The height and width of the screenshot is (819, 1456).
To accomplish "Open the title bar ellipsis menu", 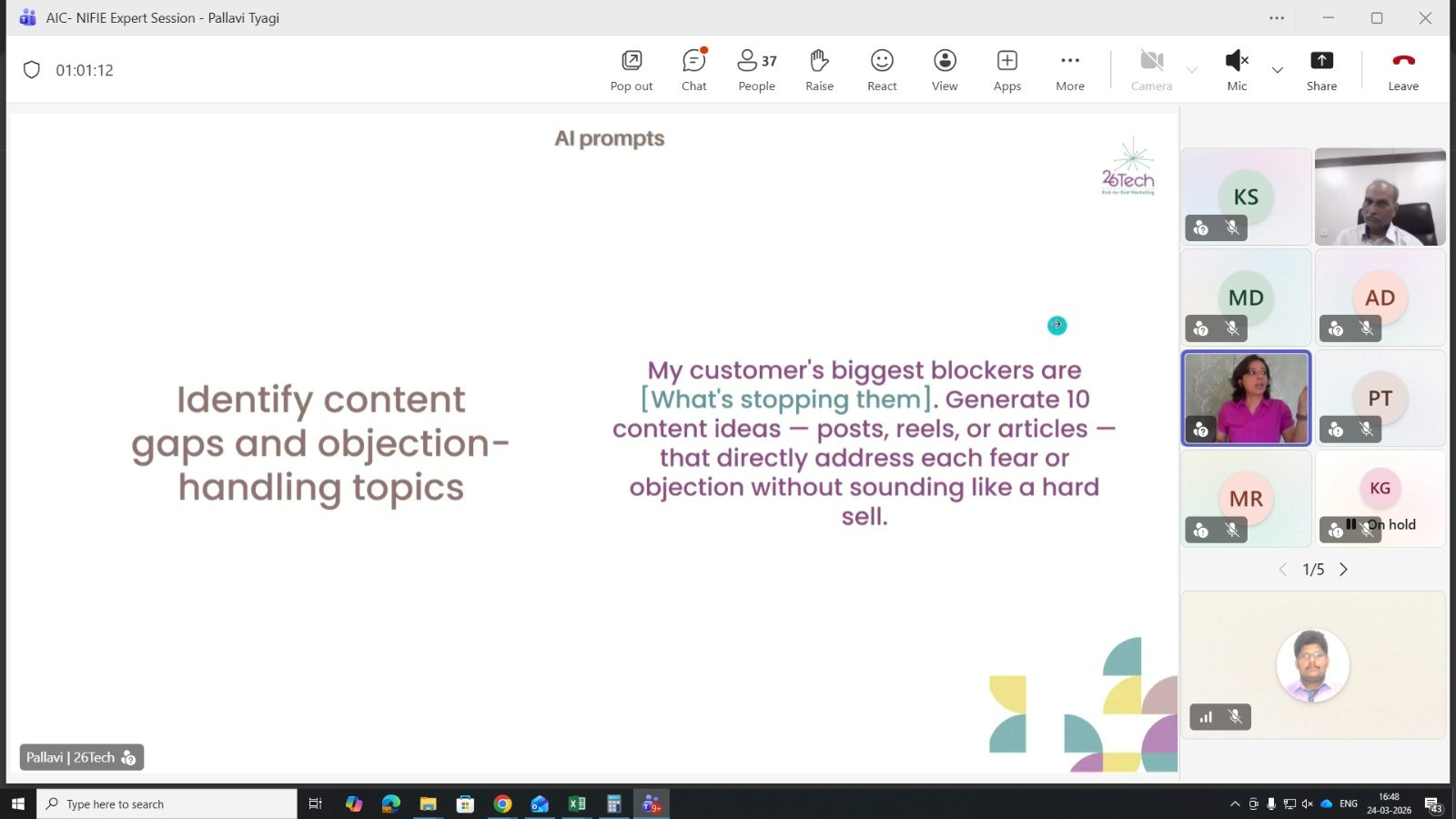I will tap(1277, 18).
